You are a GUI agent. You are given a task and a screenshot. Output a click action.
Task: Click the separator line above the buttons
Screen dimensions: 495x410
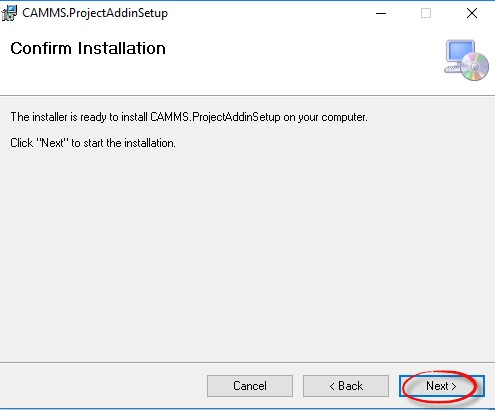pos(247,362)
